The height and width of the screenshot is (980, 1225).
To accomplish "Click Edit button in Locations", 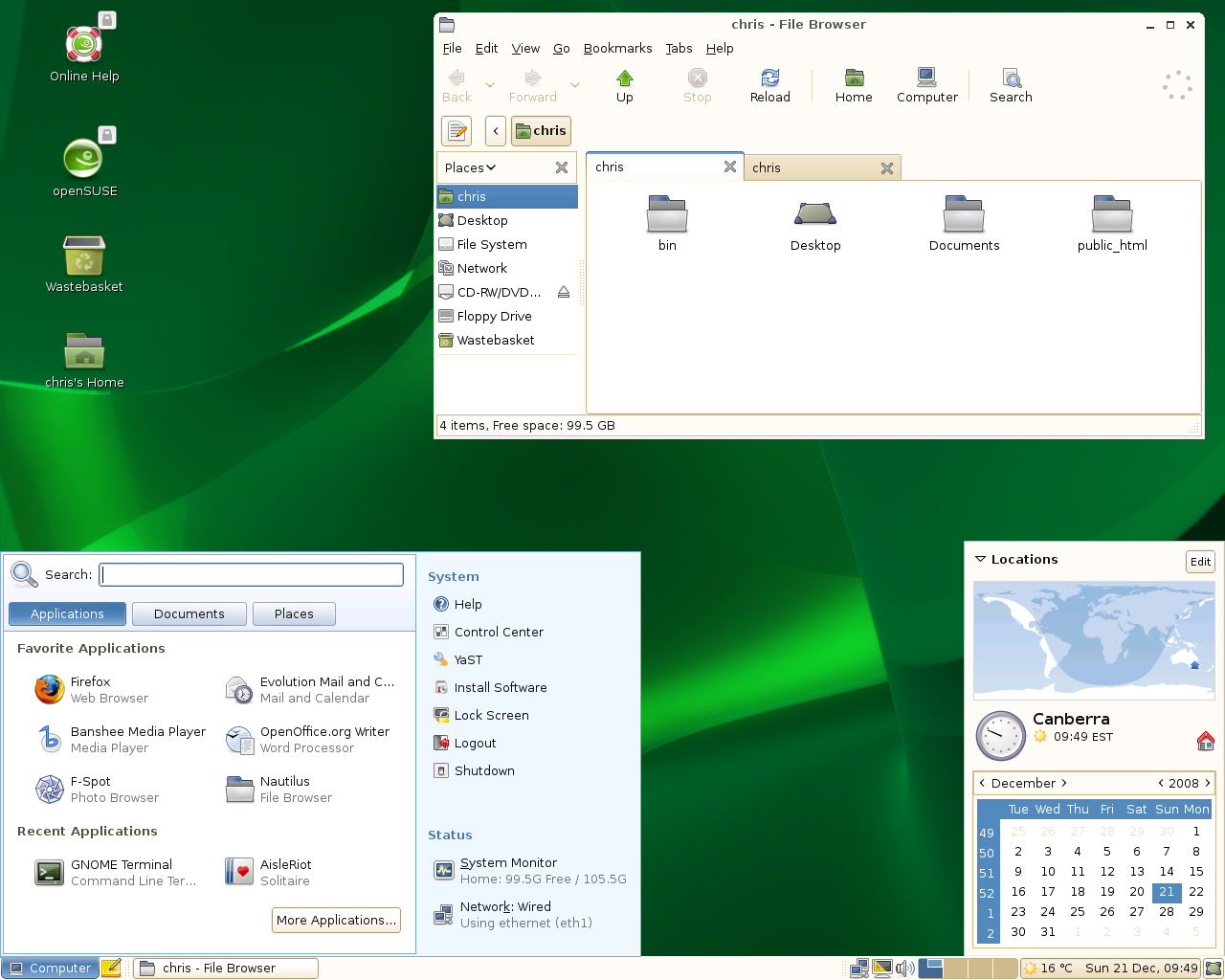I will pyautogui.click(x=1200, y=562).
